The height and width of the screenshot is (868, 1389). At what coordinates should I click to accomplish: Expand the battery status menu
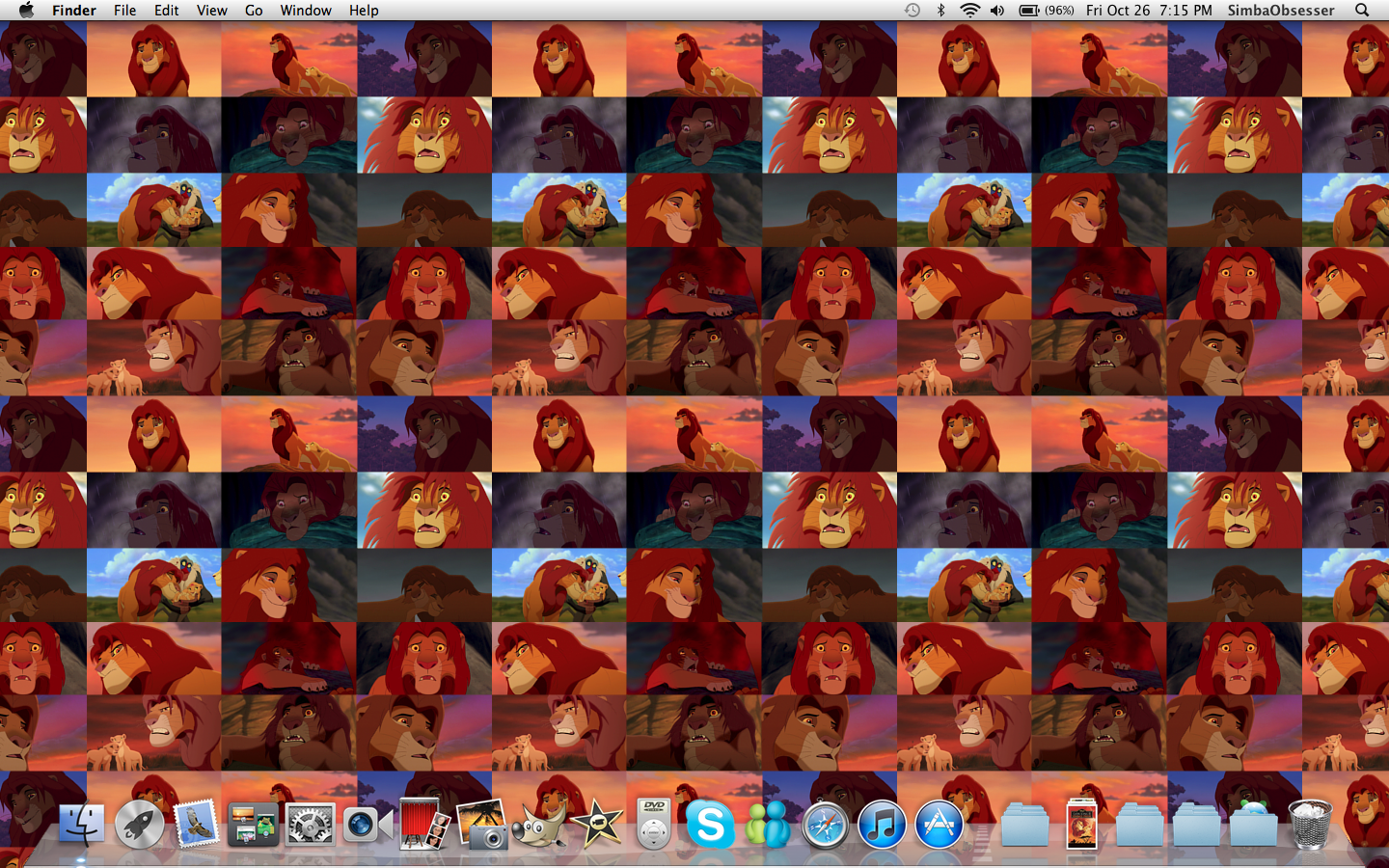click(1046, 11)
